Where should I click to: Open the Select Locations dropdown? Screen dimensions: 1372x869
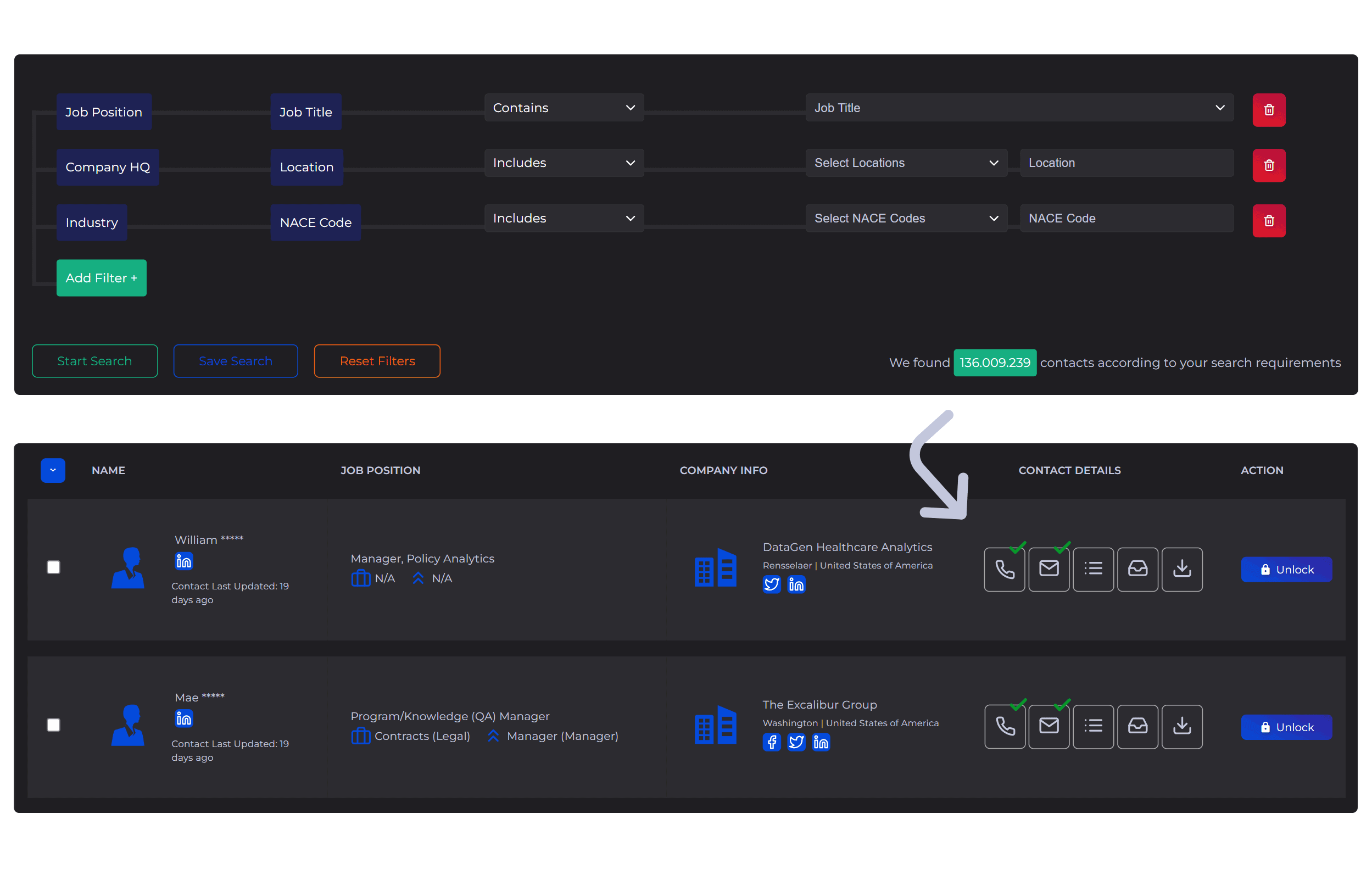(x=906, y=163)
